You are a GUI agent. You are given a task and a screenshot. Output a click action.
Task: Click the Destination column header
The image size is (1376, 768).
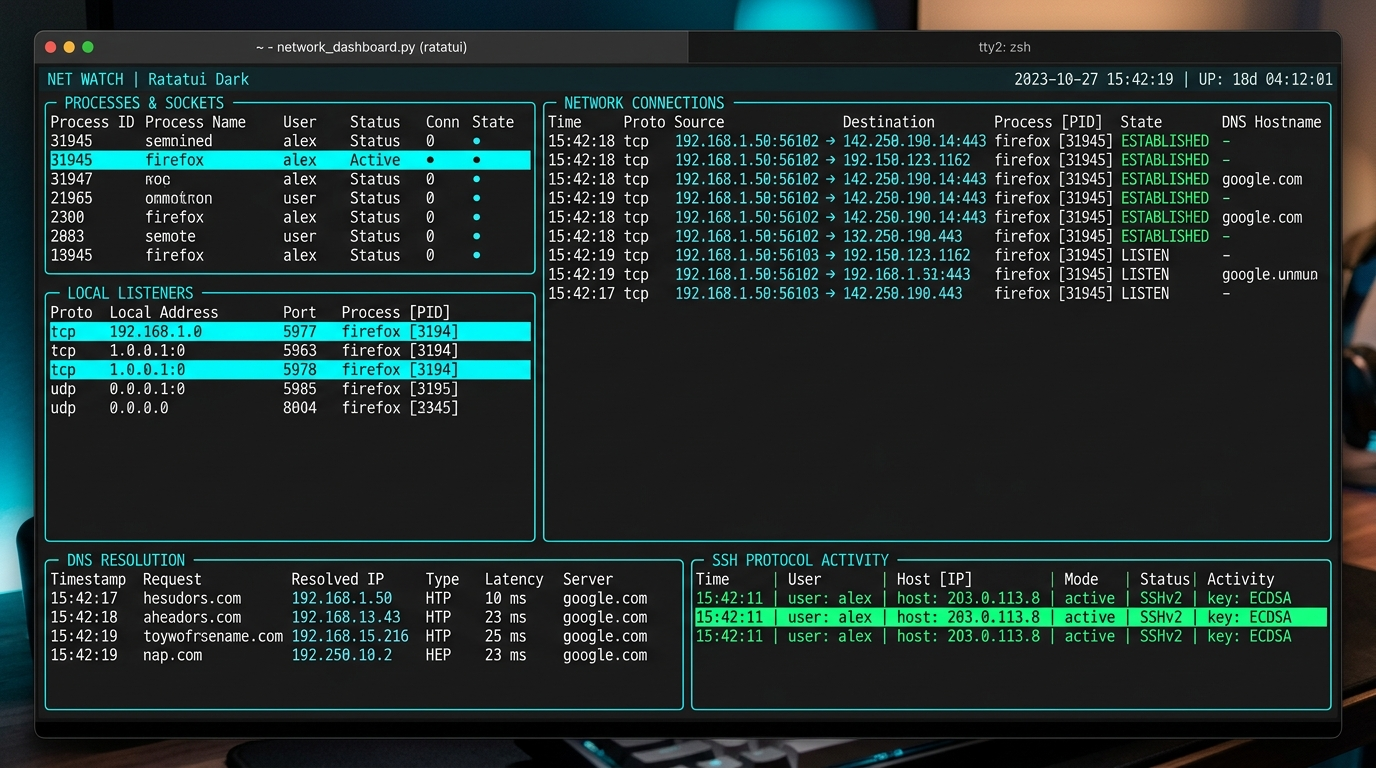889,122
